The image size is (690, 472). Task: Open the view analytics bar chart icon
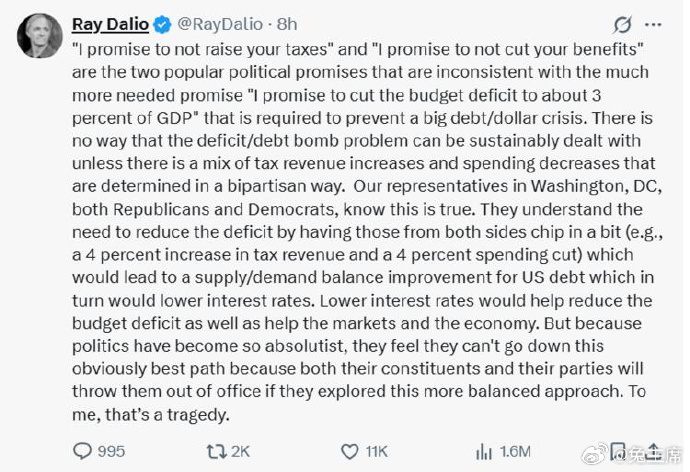pyautogui.click(x=482, y=450)
